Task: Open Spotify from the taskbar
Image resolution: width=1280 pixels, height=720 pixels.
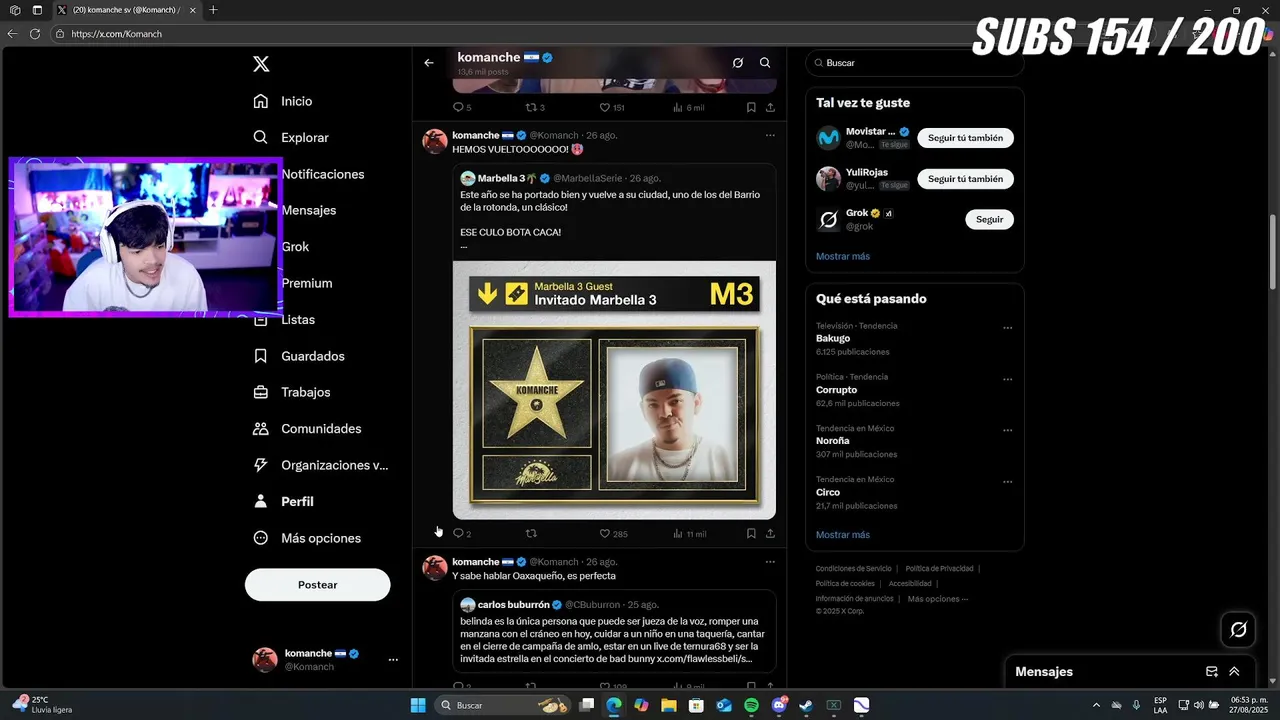Action: 751,705
